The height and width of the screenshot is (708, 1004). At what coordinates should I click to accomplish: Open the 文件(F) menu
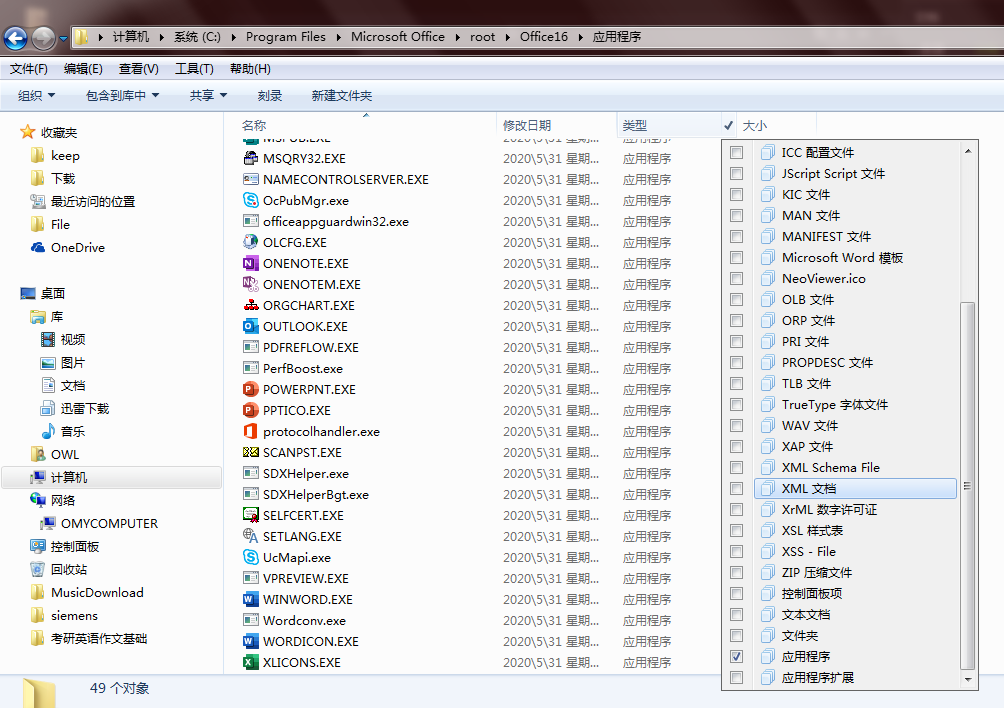coord(29,68)
